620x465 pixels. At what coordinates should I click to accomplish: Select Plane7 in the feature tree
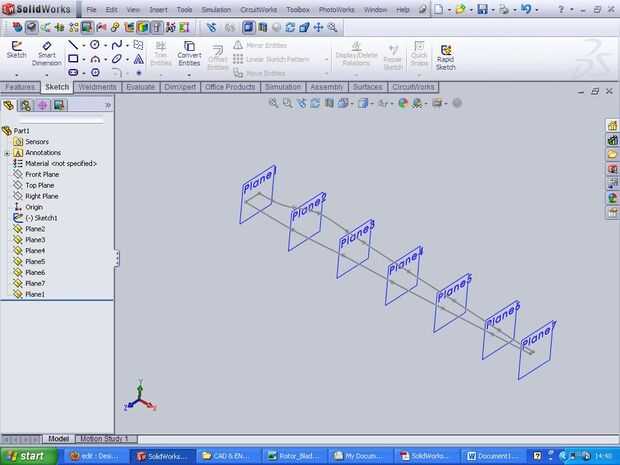coord(35,284)
